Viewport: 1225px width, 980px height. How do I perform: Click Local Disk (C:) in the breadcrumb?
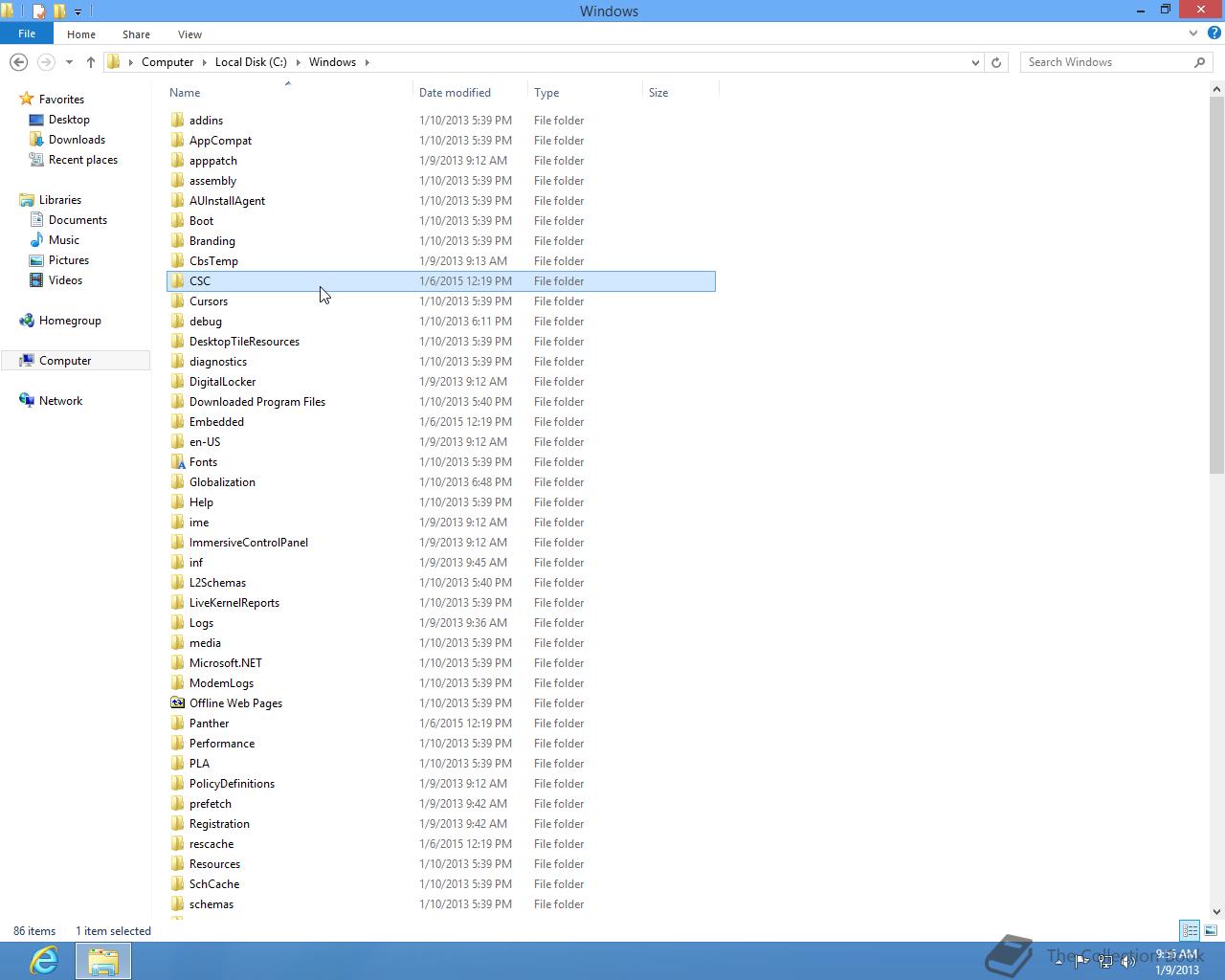coord(251,62)
